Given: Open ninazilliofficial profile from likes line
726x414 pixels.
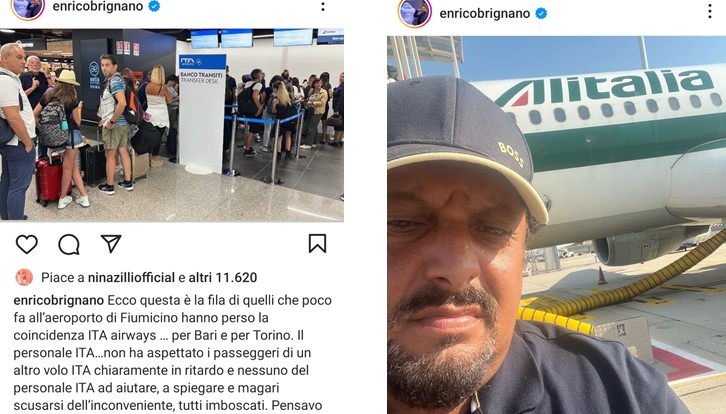Looking at the screenshot, I should tap(131, 277).
